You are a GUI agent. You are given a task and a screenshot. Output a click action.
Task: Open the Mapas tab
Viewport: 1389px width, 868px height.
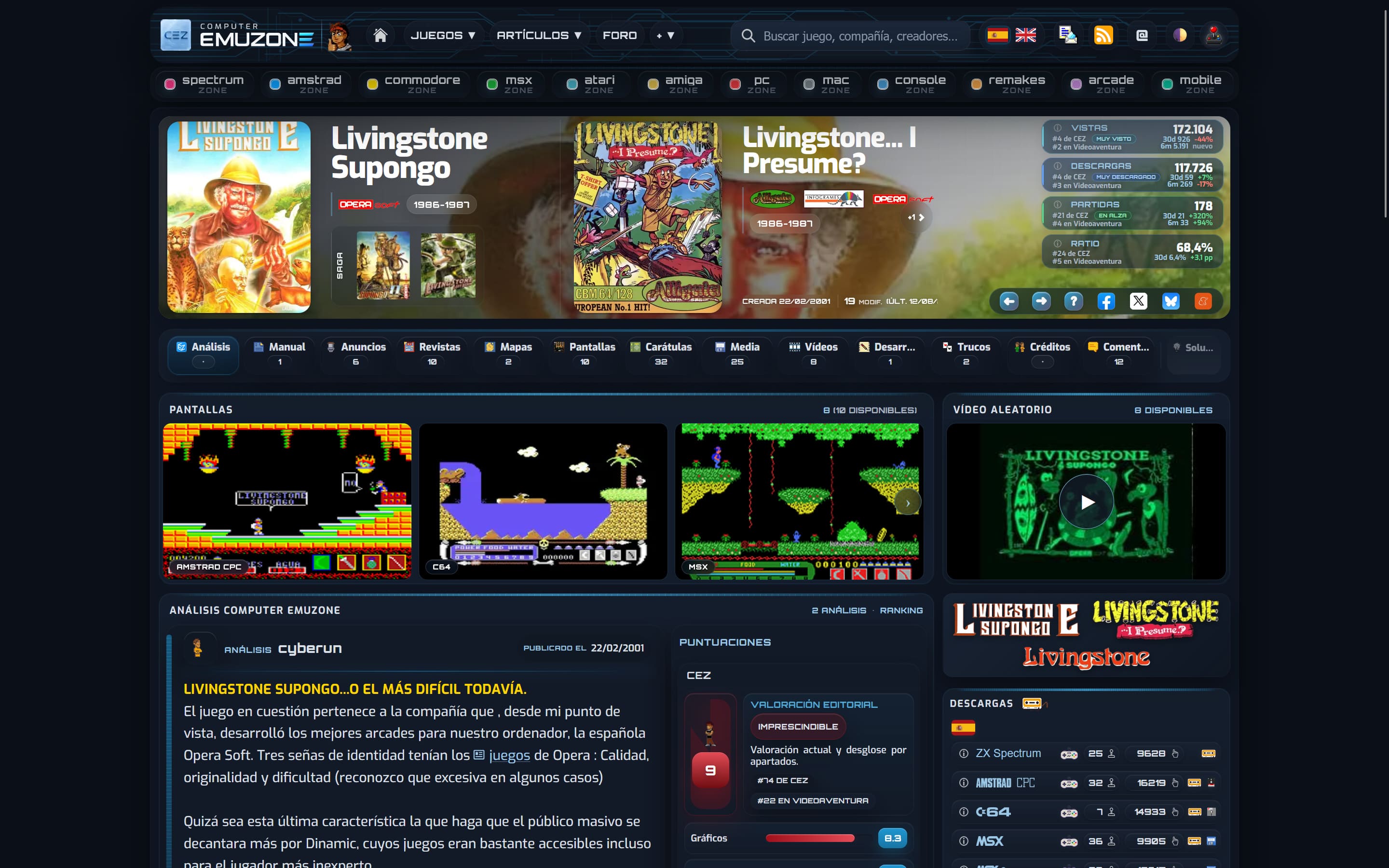[508, 355]
